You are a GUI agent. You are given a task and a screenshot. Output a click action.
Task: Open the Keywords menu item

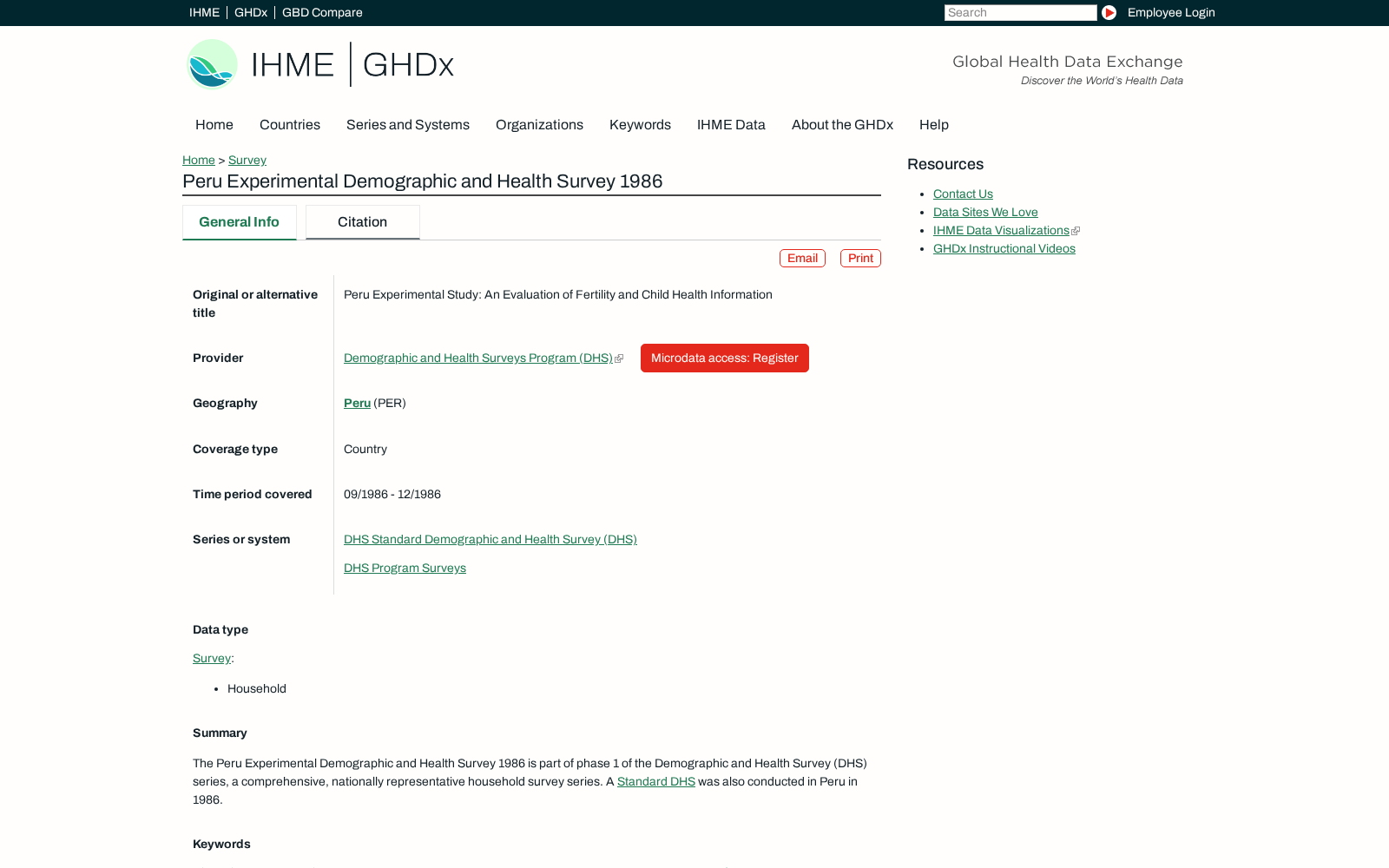click(640, 125)
